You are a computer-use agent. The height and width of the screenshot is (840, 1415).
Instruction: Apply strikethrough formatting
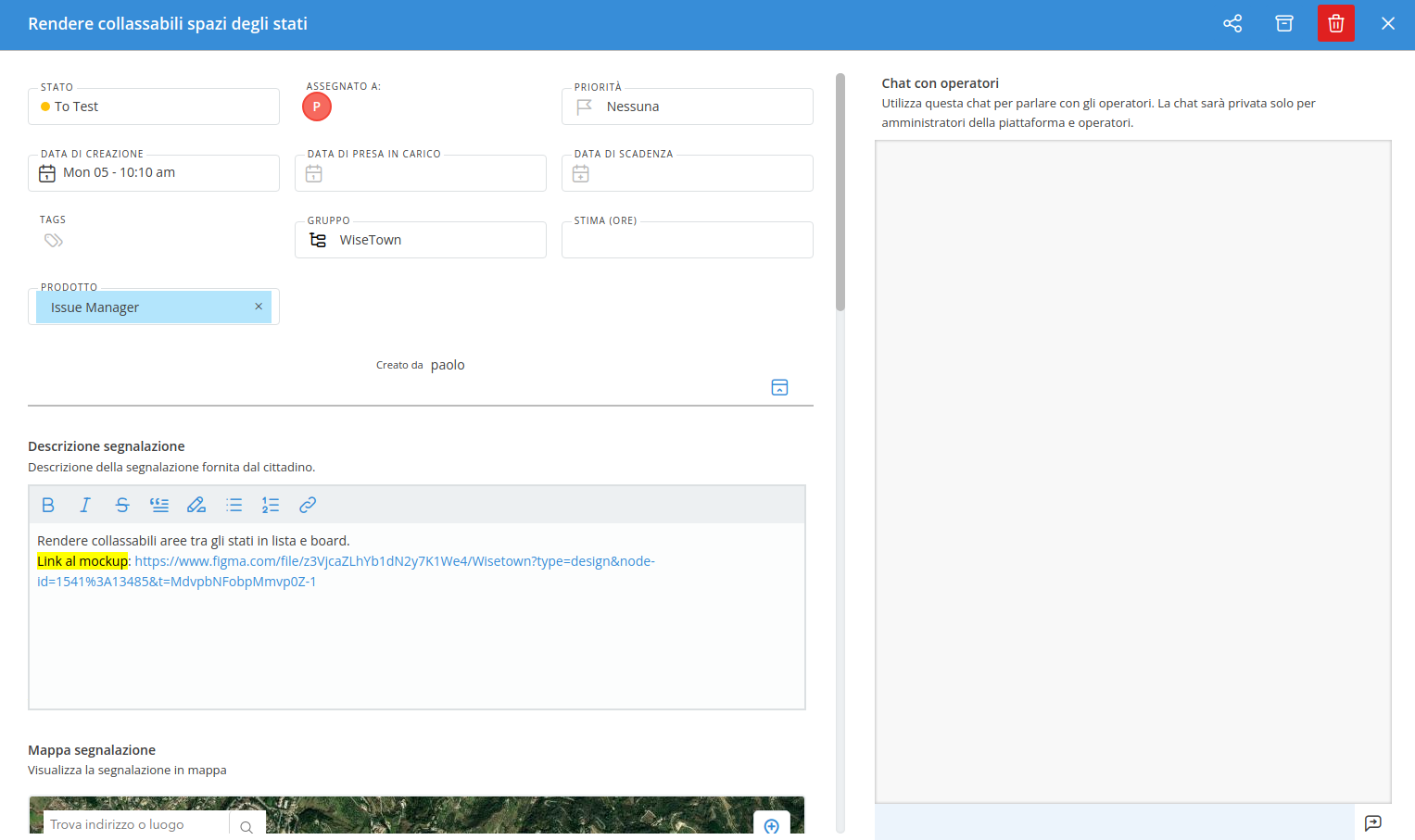(122, 505)
